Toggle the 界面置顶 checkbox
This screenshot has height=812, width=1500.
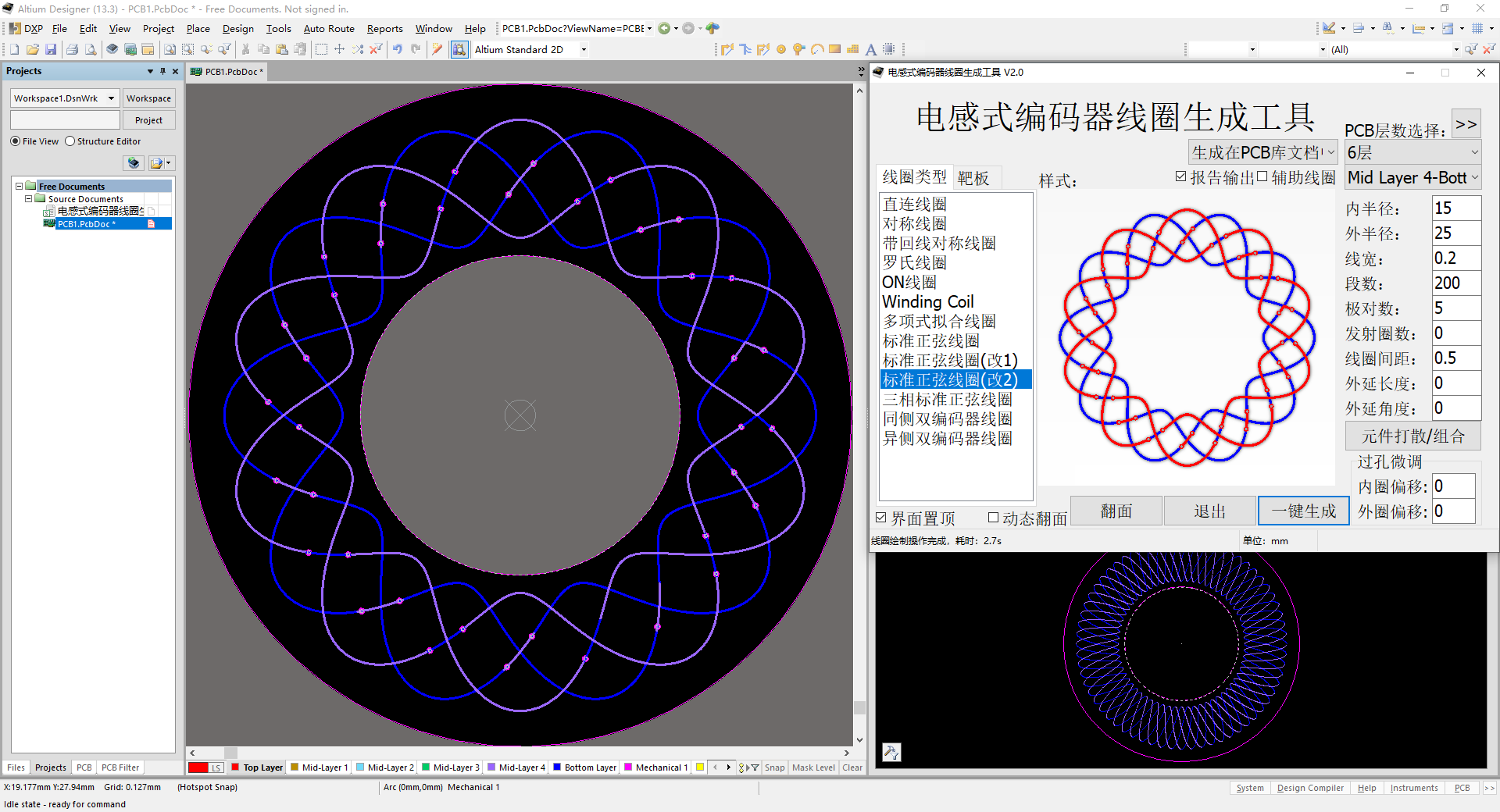coord(881,518)
